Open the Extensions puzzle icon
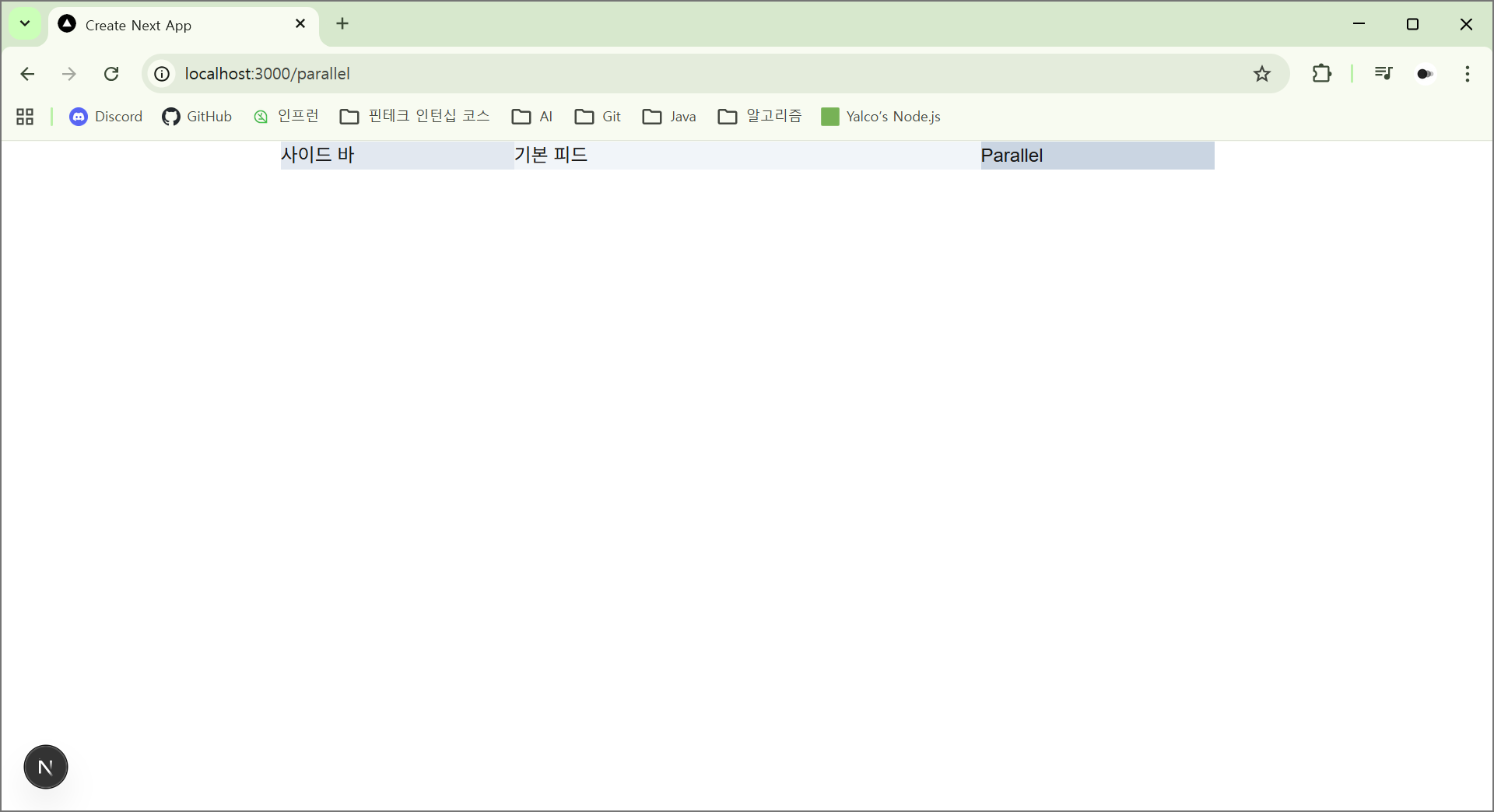 tap(1321, 74)
